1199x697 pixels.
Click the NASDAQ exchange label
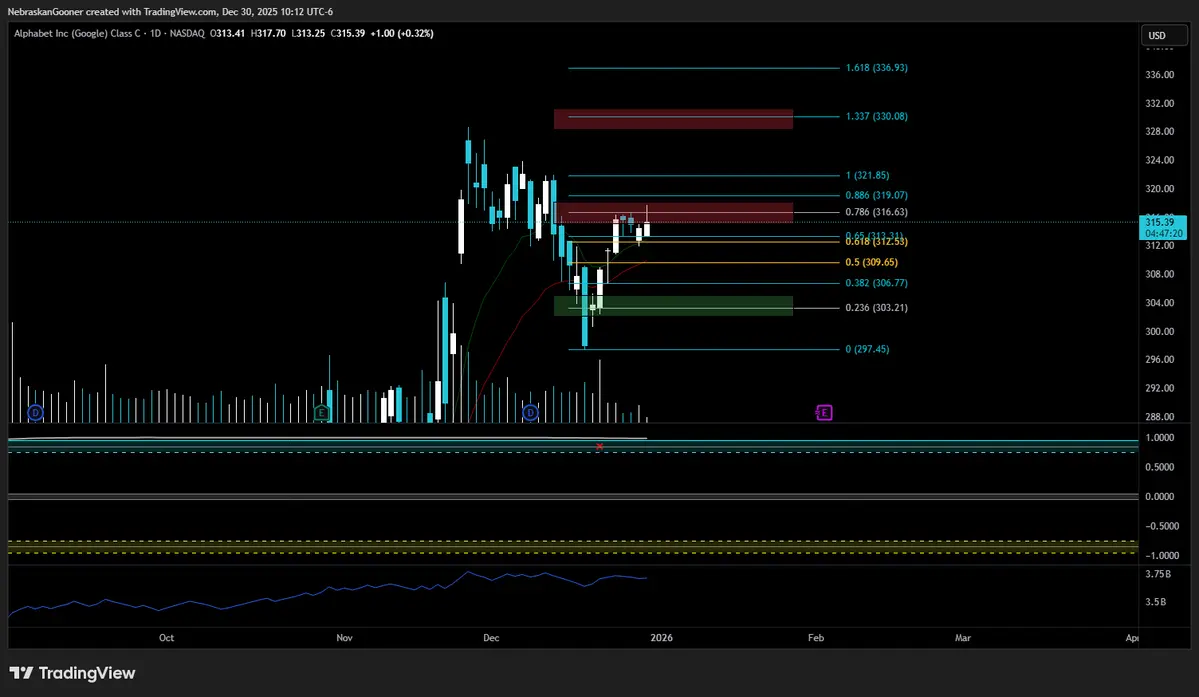pos(187,34)
